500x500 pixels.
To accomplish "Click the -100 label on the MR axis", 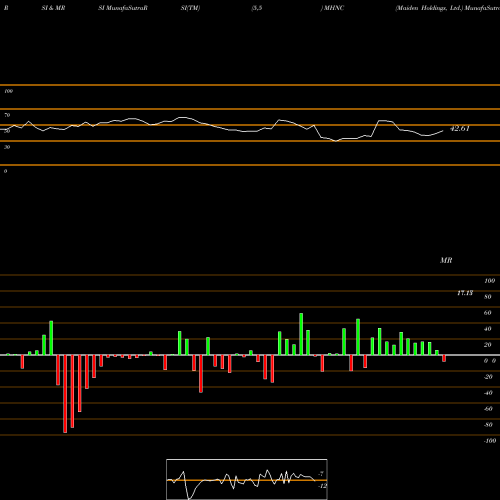I will 490,441.
